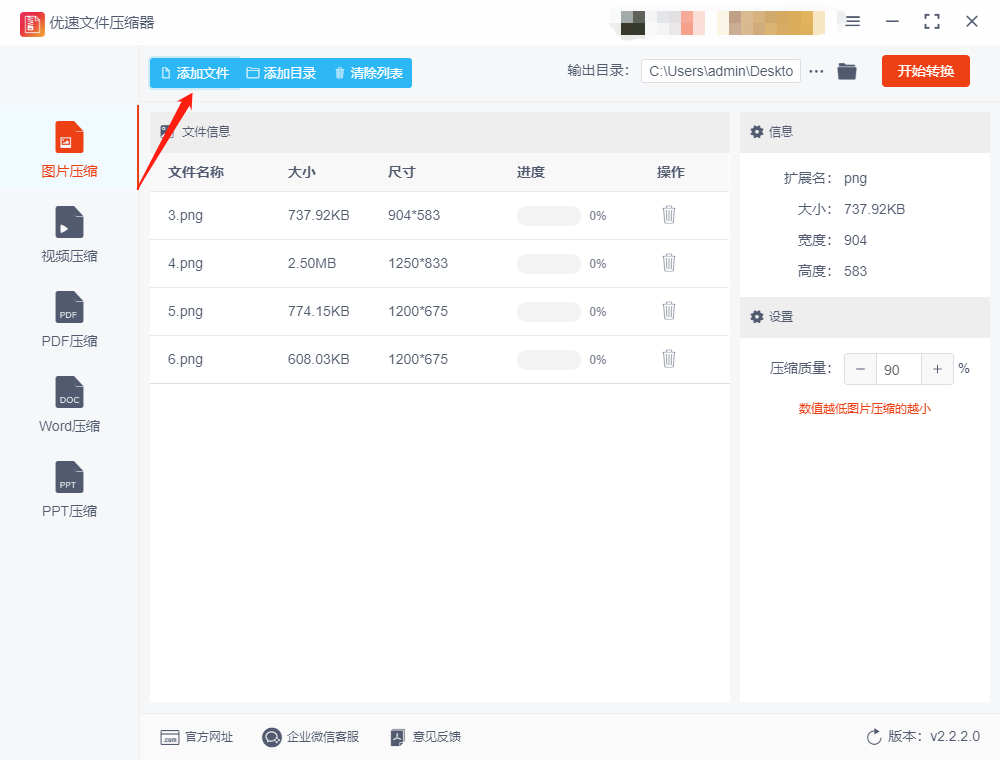Remove 6.png from the file list
This screenshot has width=1000, height=760.
[668, 358]
